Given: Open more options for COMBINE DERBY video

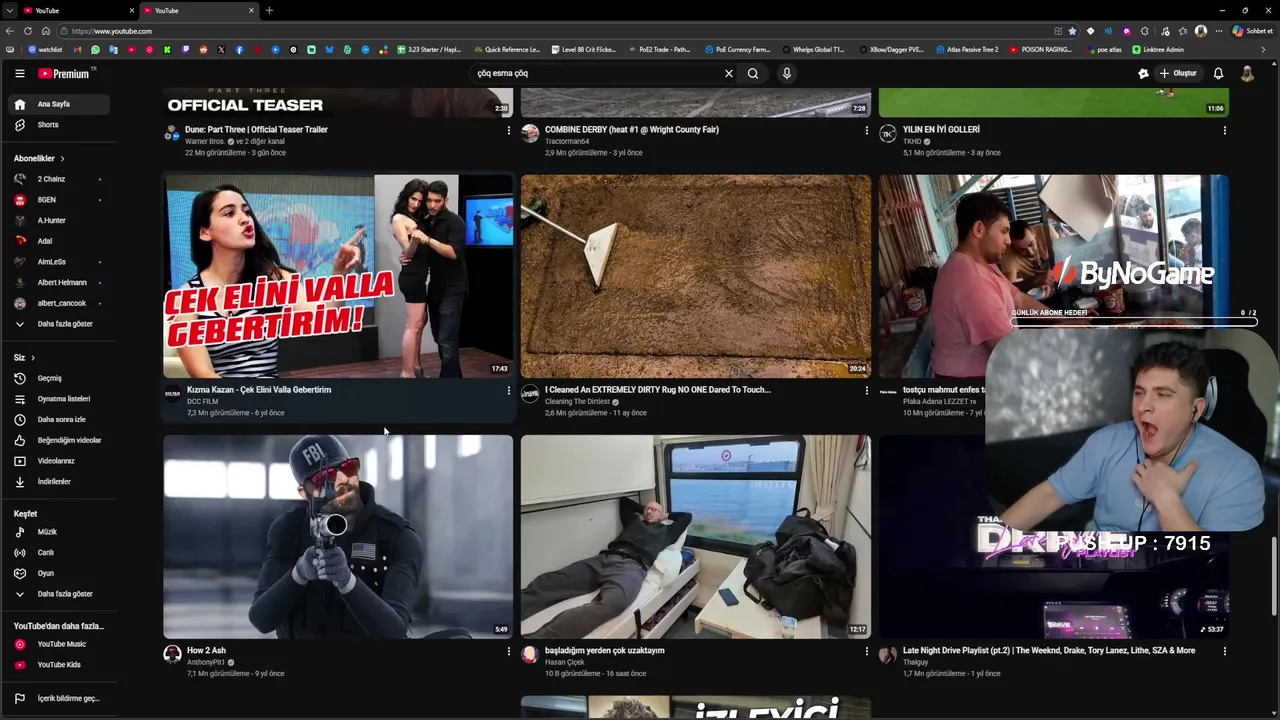Looking at the screenshot, I should point(866,130).
